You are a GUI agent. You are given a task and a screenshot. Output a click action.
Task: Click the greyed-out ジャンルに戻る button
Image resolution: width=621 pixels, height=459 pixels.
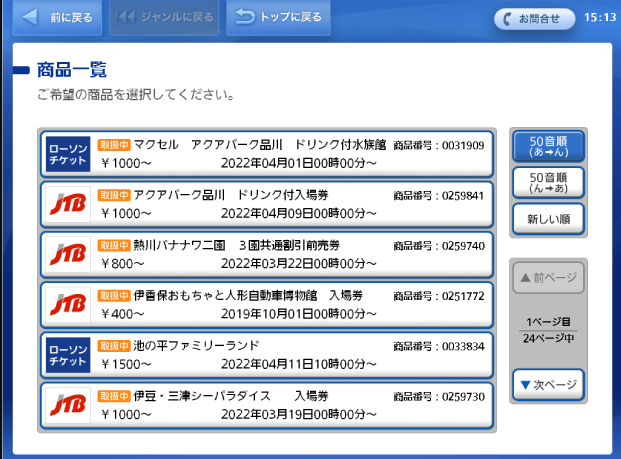164,17
